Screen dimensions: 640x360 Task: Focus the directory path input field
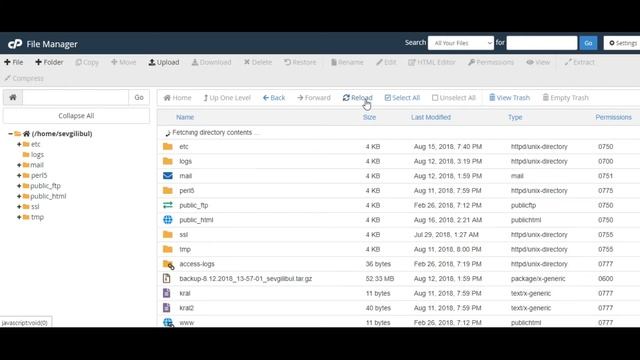(x=76, y=98)
